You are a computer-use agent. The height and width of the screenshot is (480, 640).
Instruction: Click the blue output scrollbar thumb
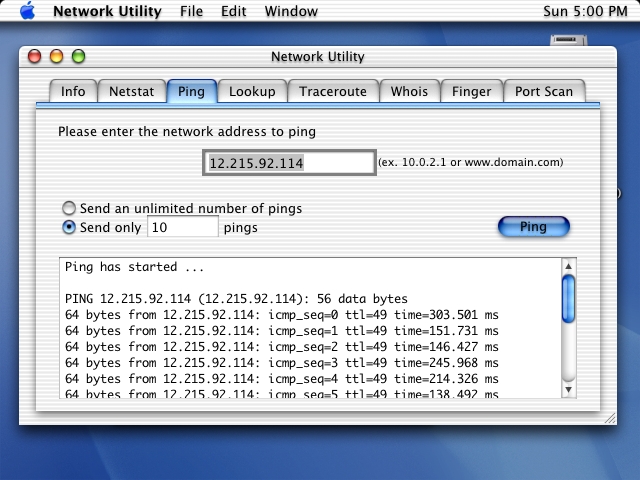pyautogui.click(x=568, y=299)
